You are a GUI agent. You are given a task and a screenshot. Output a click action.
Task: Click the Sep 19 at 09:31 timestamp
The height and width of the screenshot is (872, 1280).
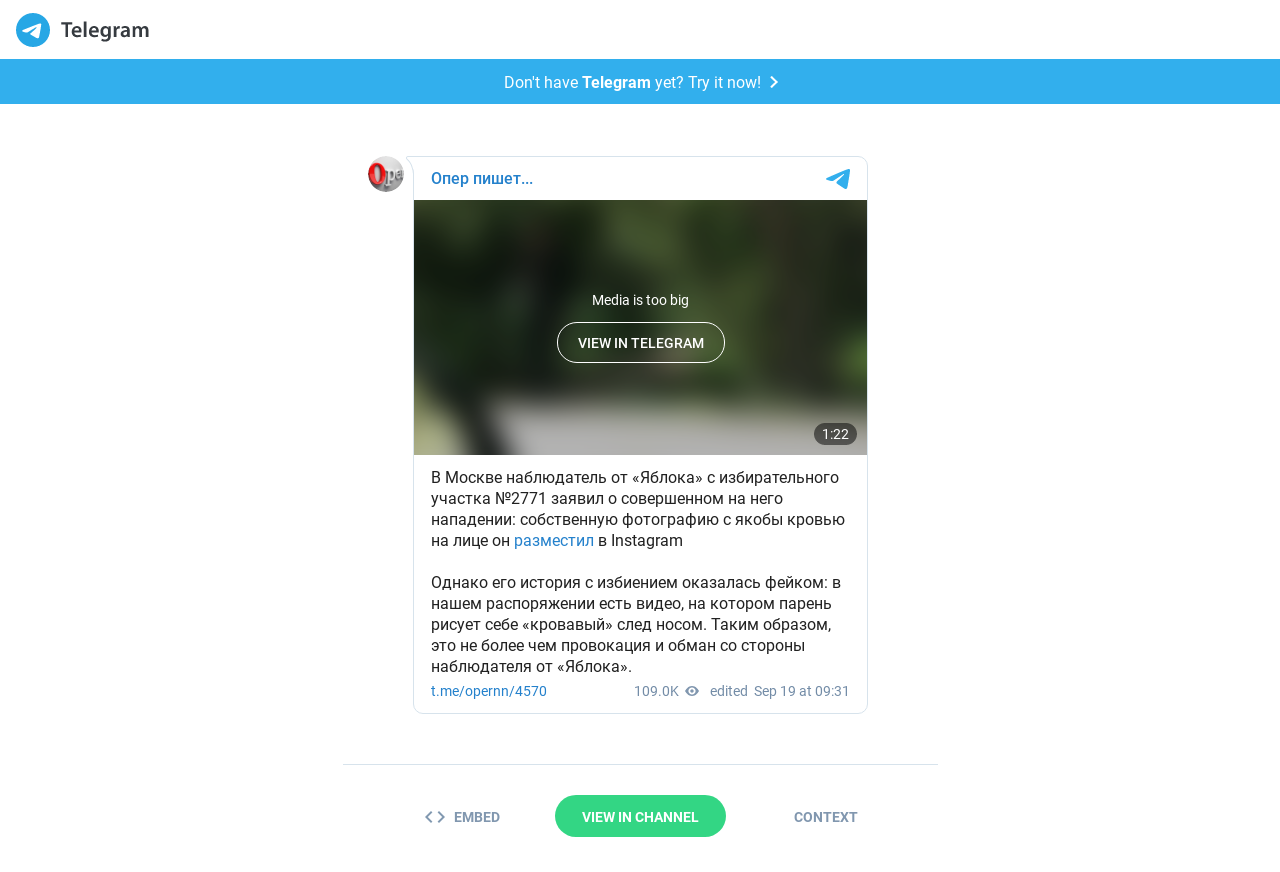802,691
